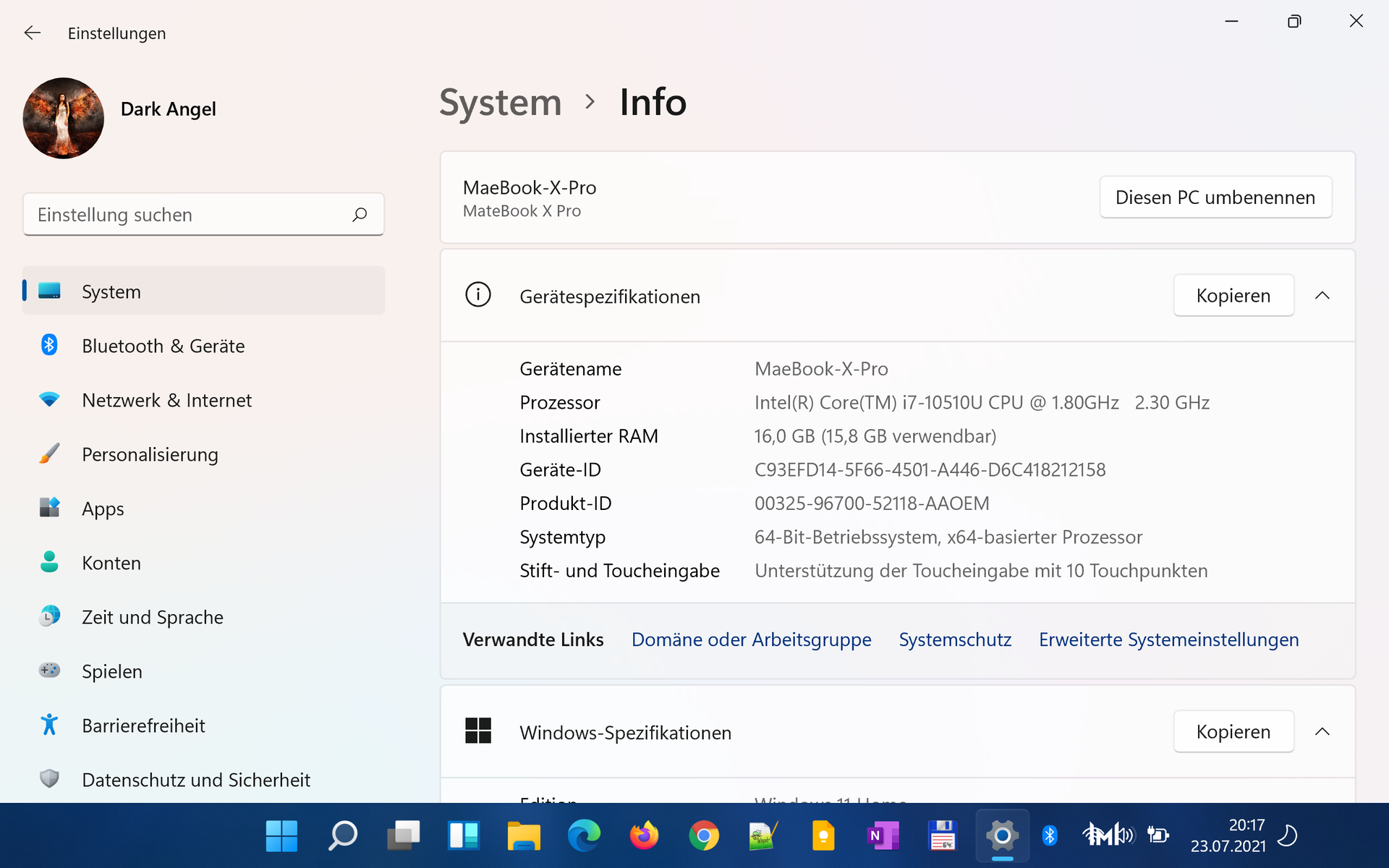Open the Notepad++ taskbar icon
The height and width of the screenshot is (868, 1389).
(763, 836)
